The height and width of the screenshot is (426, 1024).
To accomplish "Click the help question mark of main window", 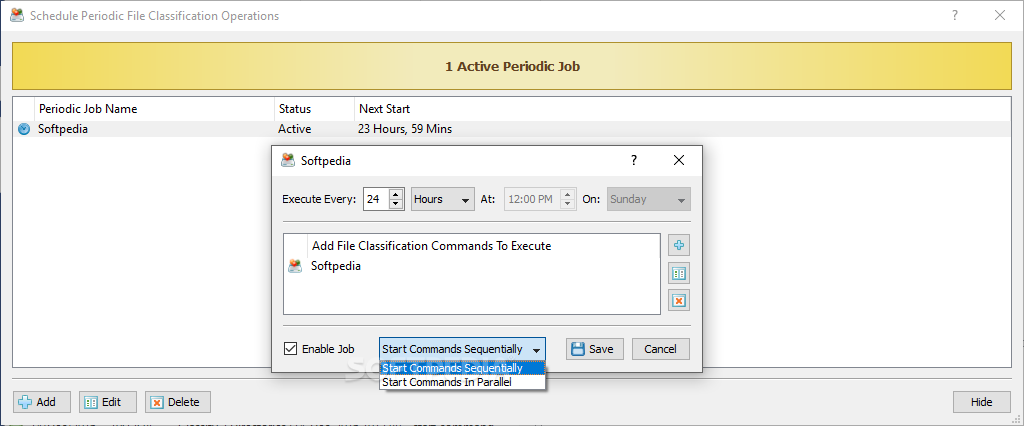I will pos(955,16).
